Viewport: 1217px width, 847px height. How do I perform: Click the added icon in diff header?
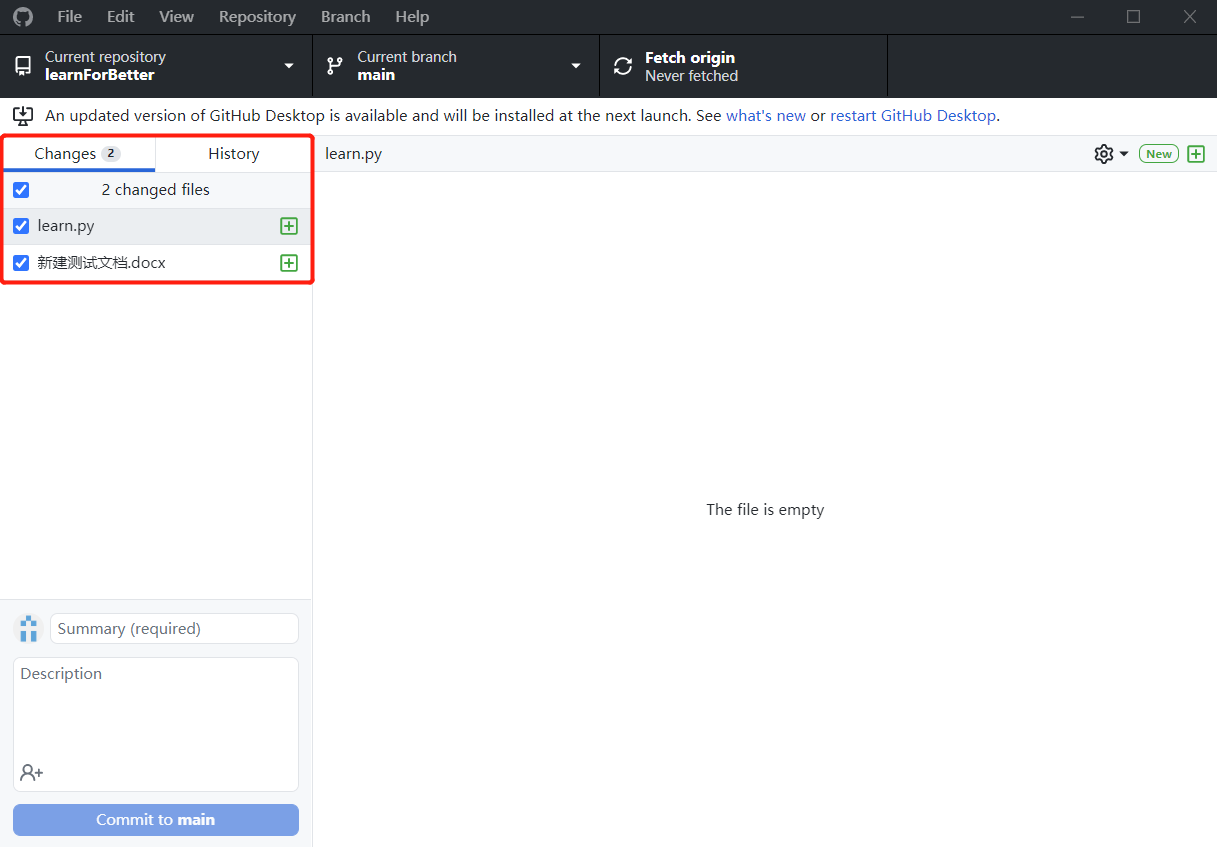pyautogui.click(x=1196, y=154)
